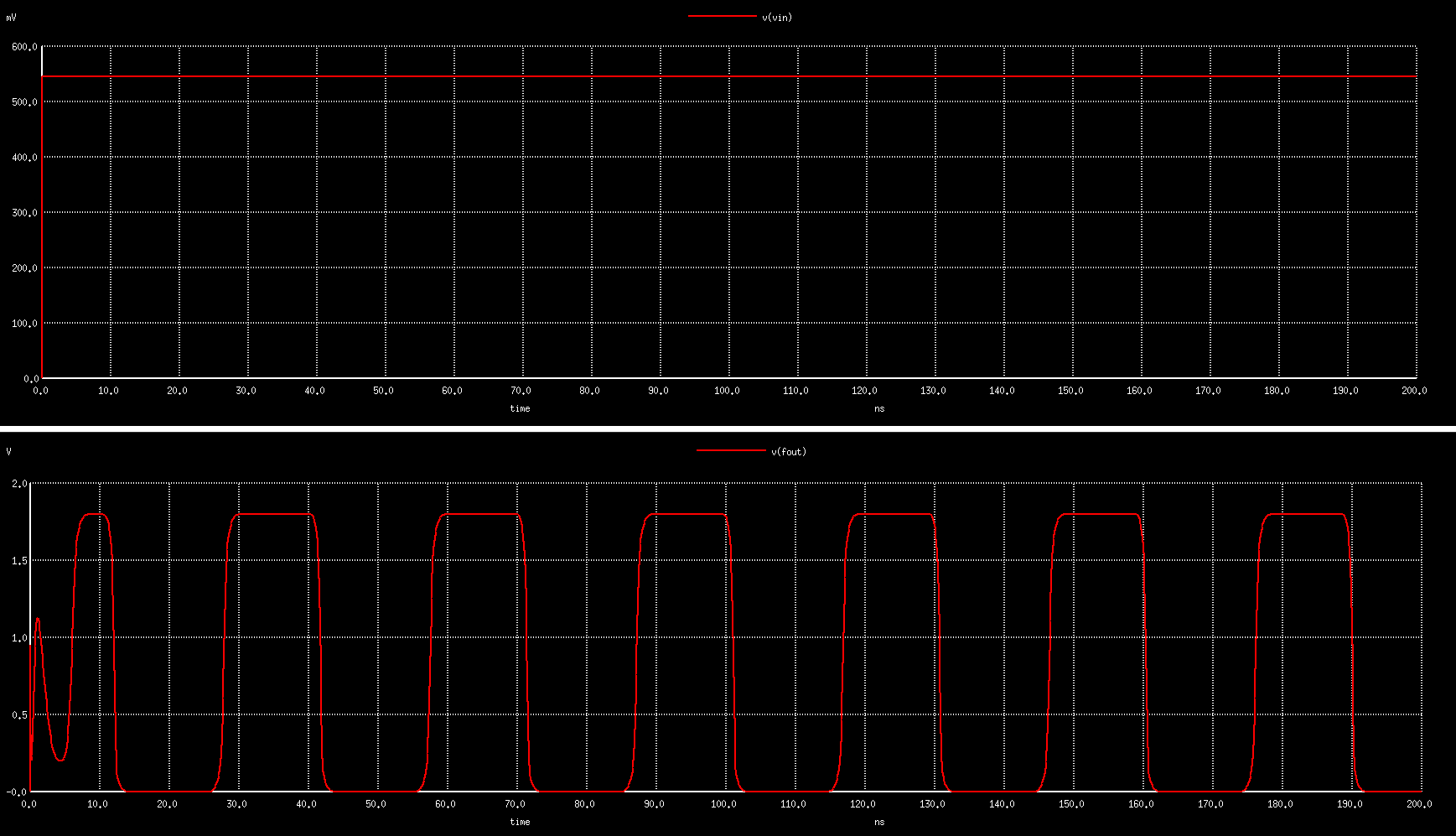The image size is (1456, 836).
Task: Click the 'ns' unit label under vin plot
Action: tap(879, 408)
